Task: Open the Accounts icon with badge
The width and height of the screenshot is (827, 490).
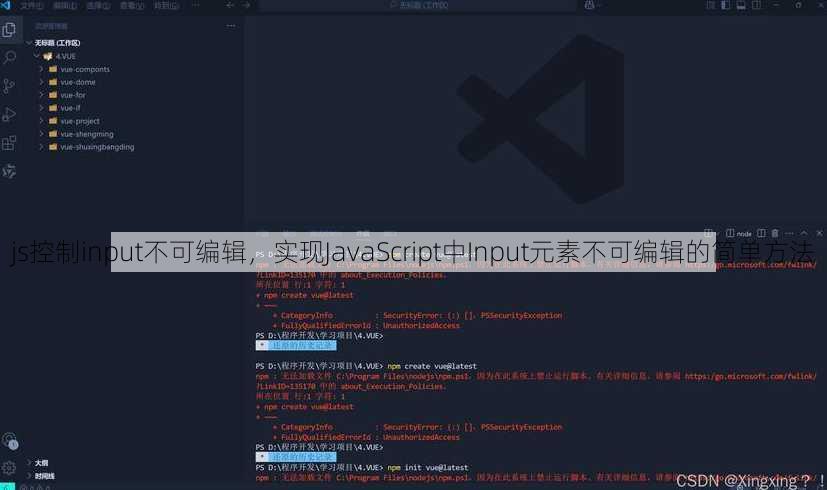Action: point(9,440)
